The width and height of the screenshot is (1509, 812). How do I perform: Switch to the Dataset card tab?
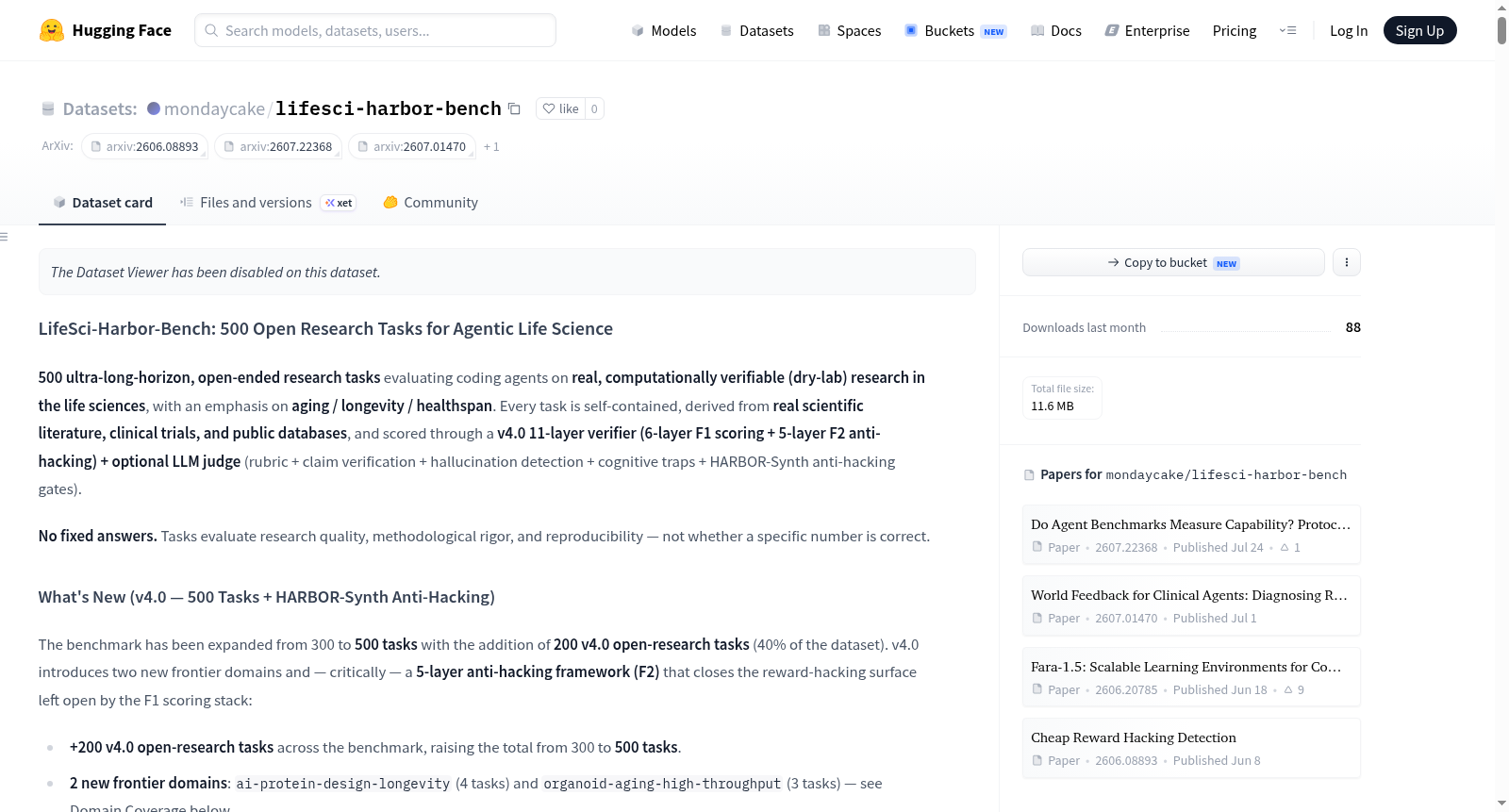click(x=103, y=203)
